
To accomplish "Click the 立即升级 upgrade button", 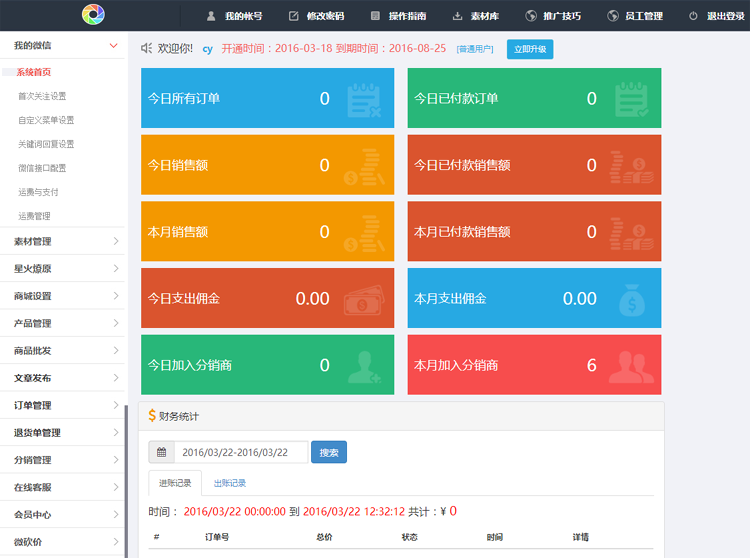I will pos(529,49).
